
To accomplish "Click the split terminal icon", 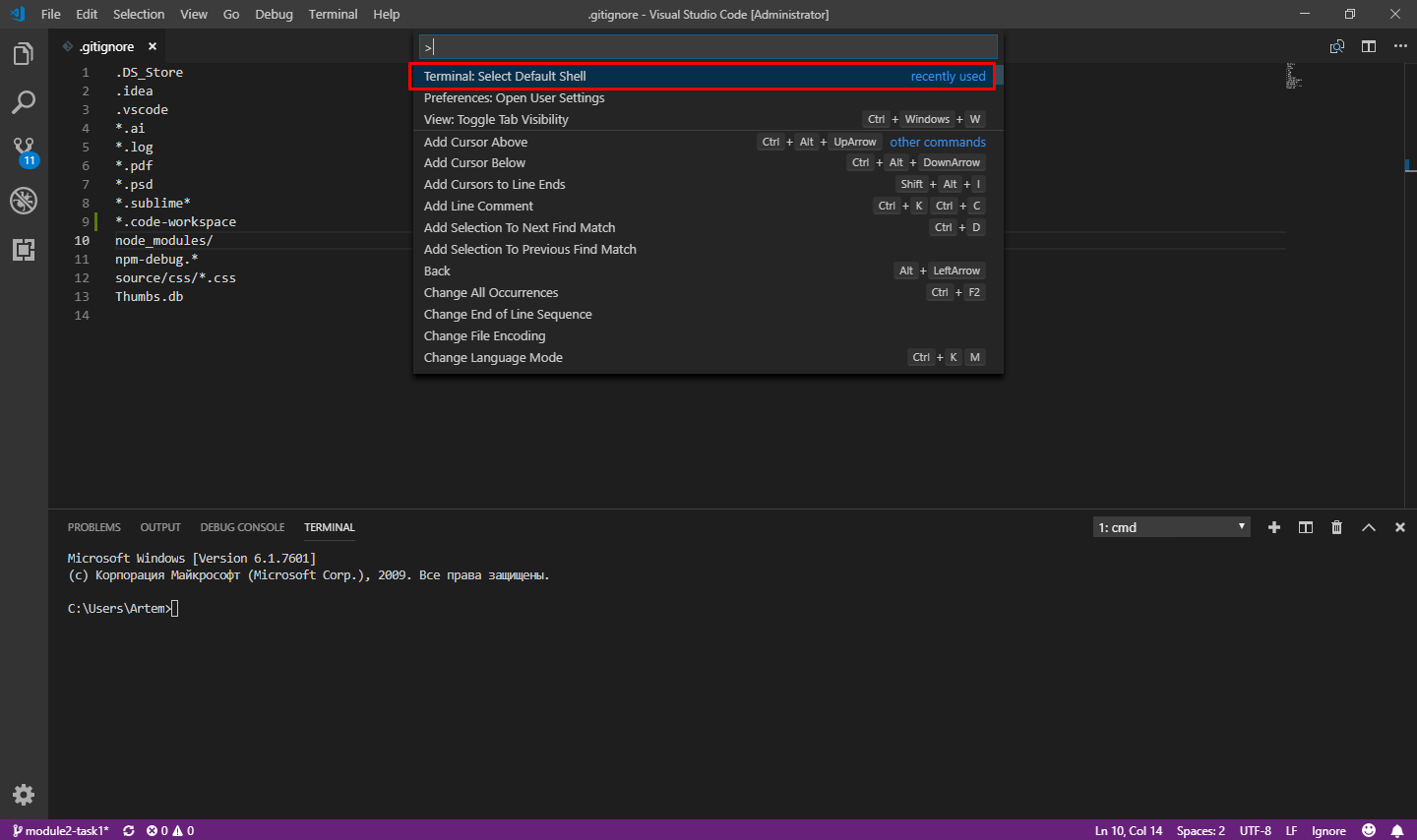I will (1305, 526).
